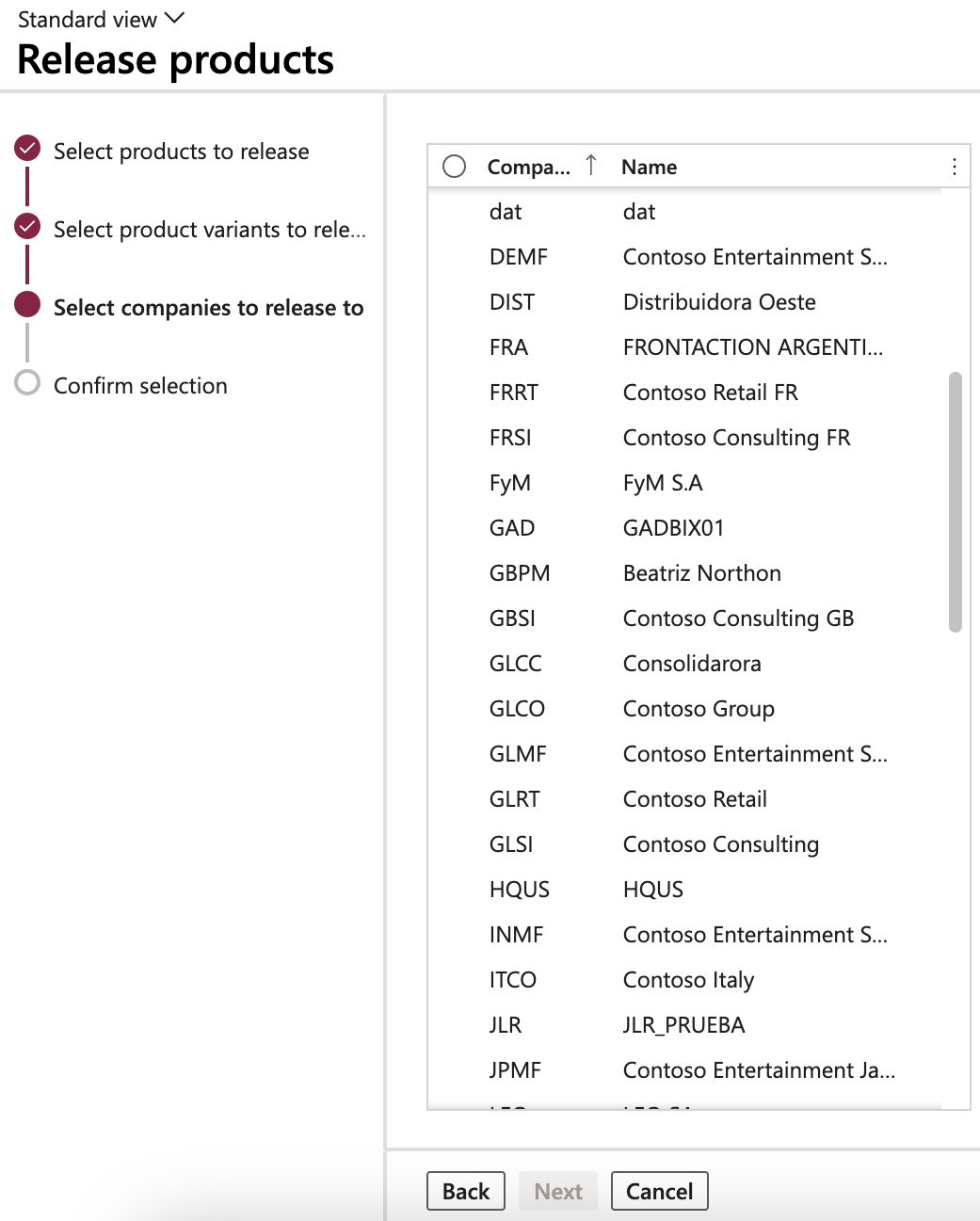Select the JLR company code
Screen dimensions: 980x1221
(505, 1025)
